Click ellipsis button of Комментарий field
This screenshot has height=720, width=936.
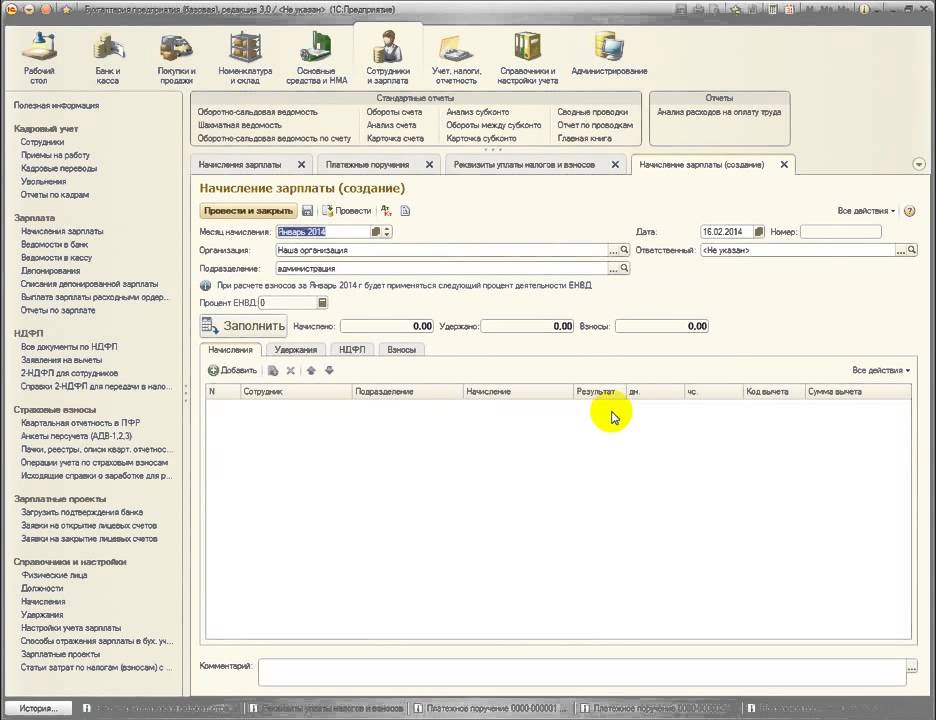pyautogui.click(x=912, y=667)
